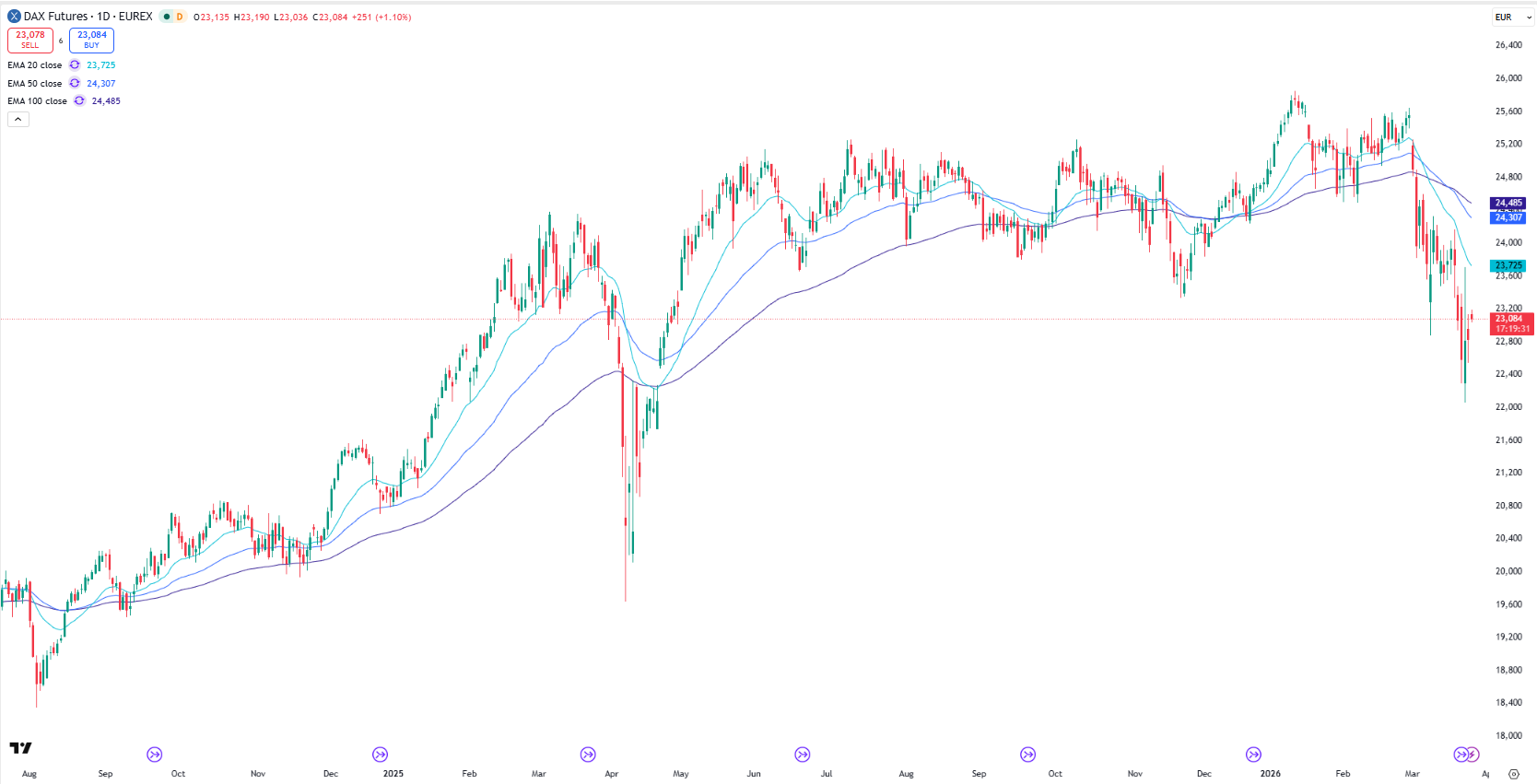This screenshot has width=1537, height=784.
Task: Click the orange D delayed data badge
Action: click(x=180, y=17)
